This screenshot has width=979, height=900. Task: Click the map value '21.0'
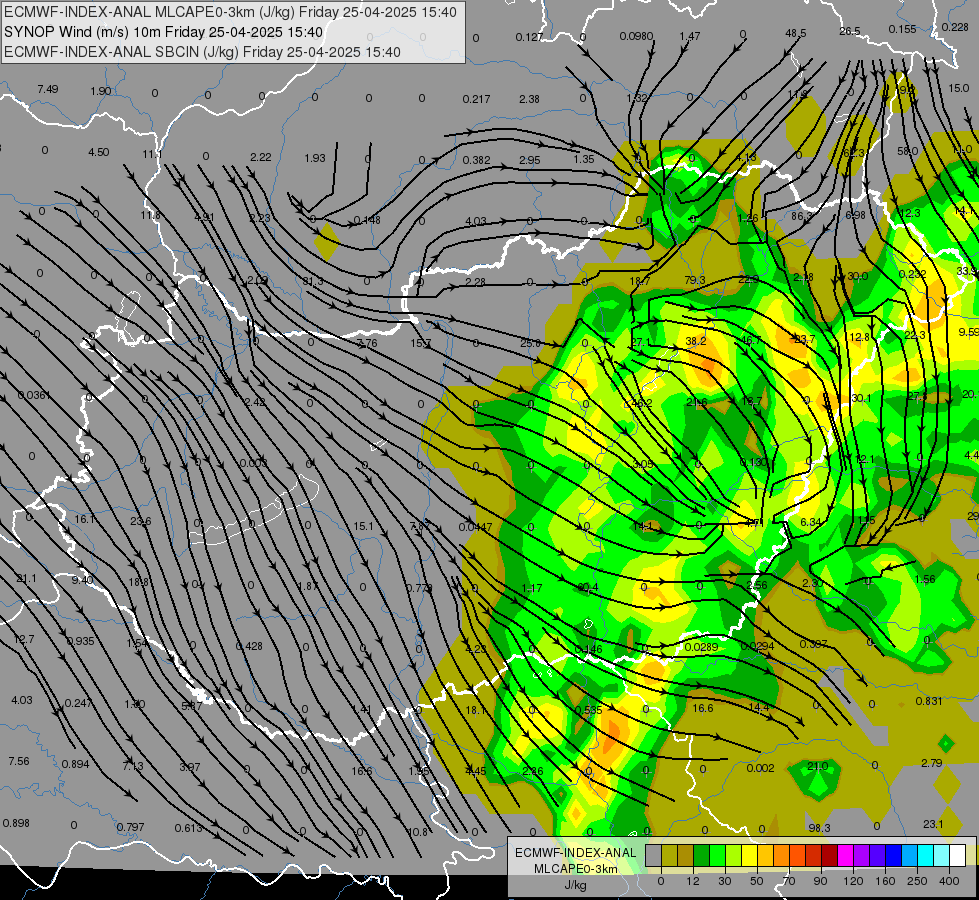click(817, 766)
